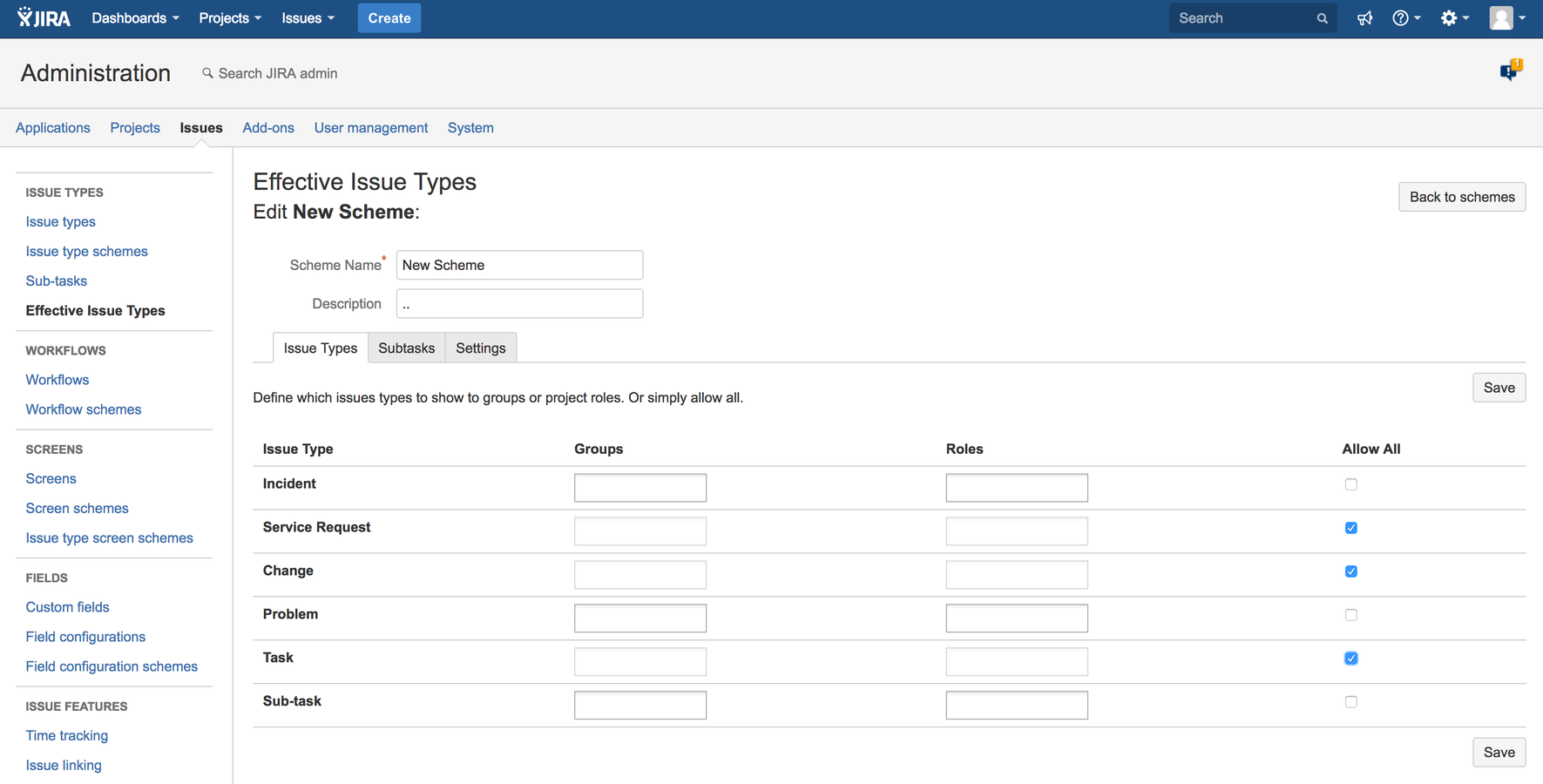The width and height of the screenshot is (1543, 784).
Task: Focus the Description field
Action: click(519, 303)
